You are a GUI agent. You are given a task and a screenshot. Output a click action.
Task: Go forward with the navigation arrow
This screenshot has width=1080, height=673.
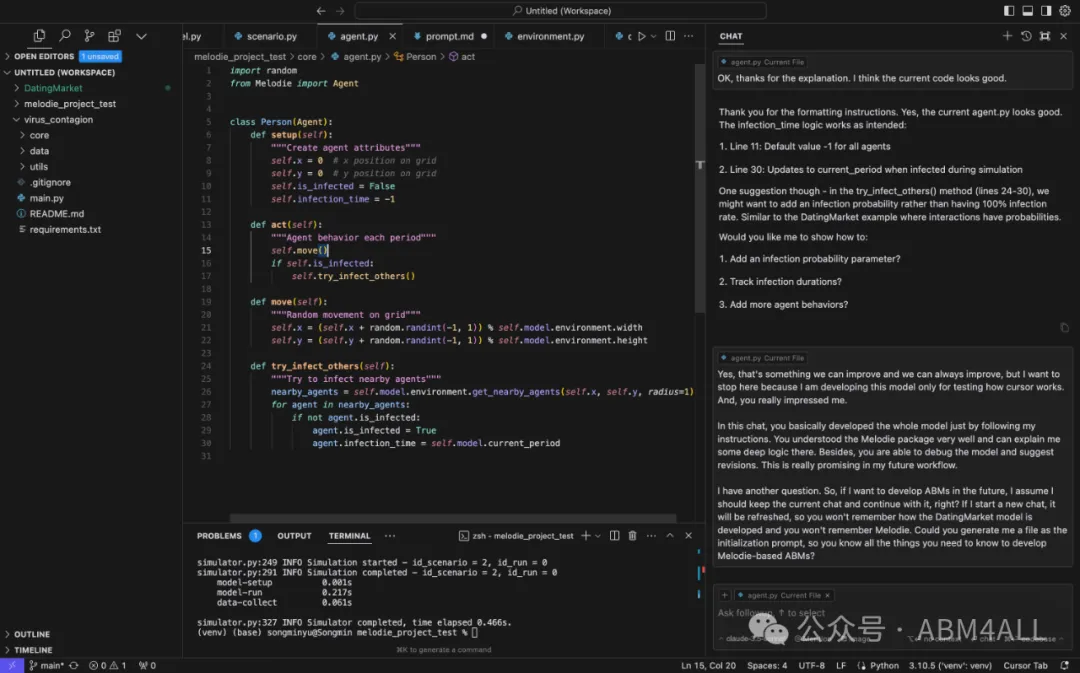(340, 10)
